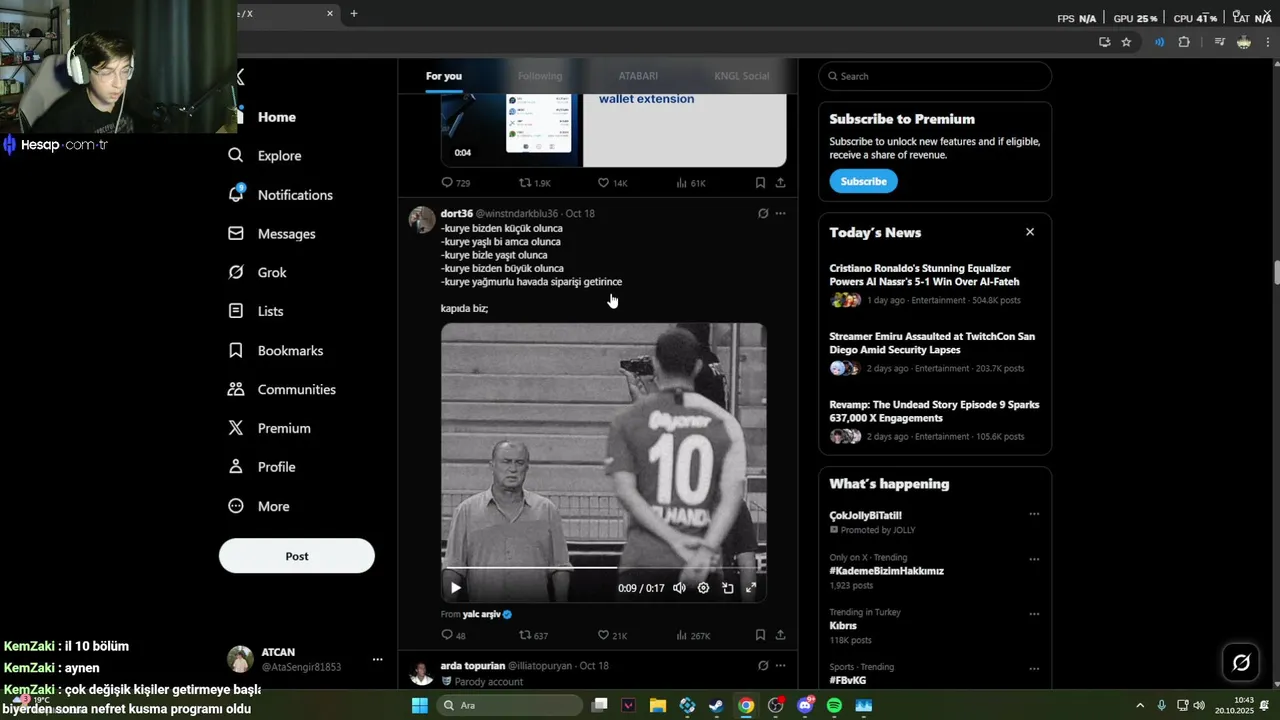Click the Subscribe button for Premium
1280x720 pixels.
863,181
